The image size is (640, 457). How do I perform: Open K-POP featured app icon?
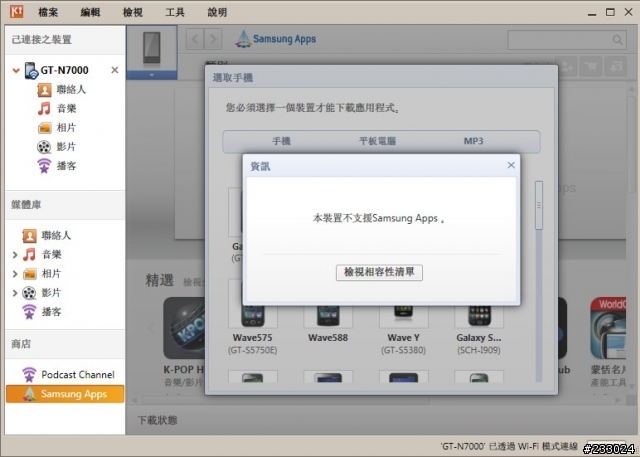pos(184,328)
